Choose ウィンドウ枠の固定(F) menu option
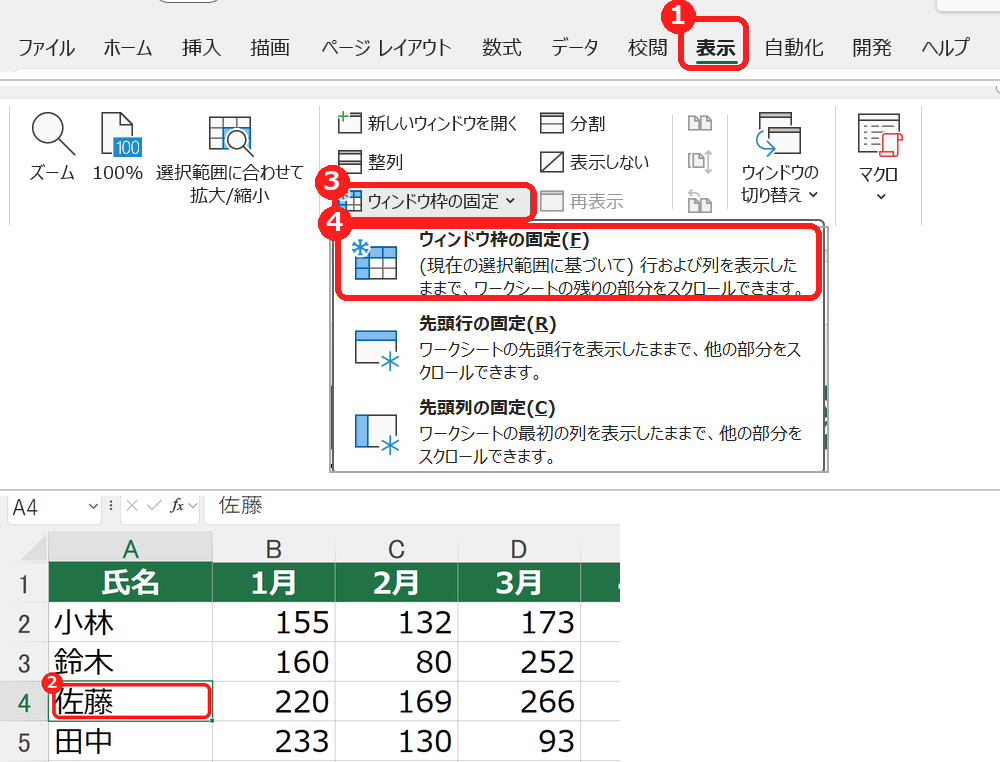Image resolution: width=1000 pixels, height=762 pixels. tap(578, 263)
